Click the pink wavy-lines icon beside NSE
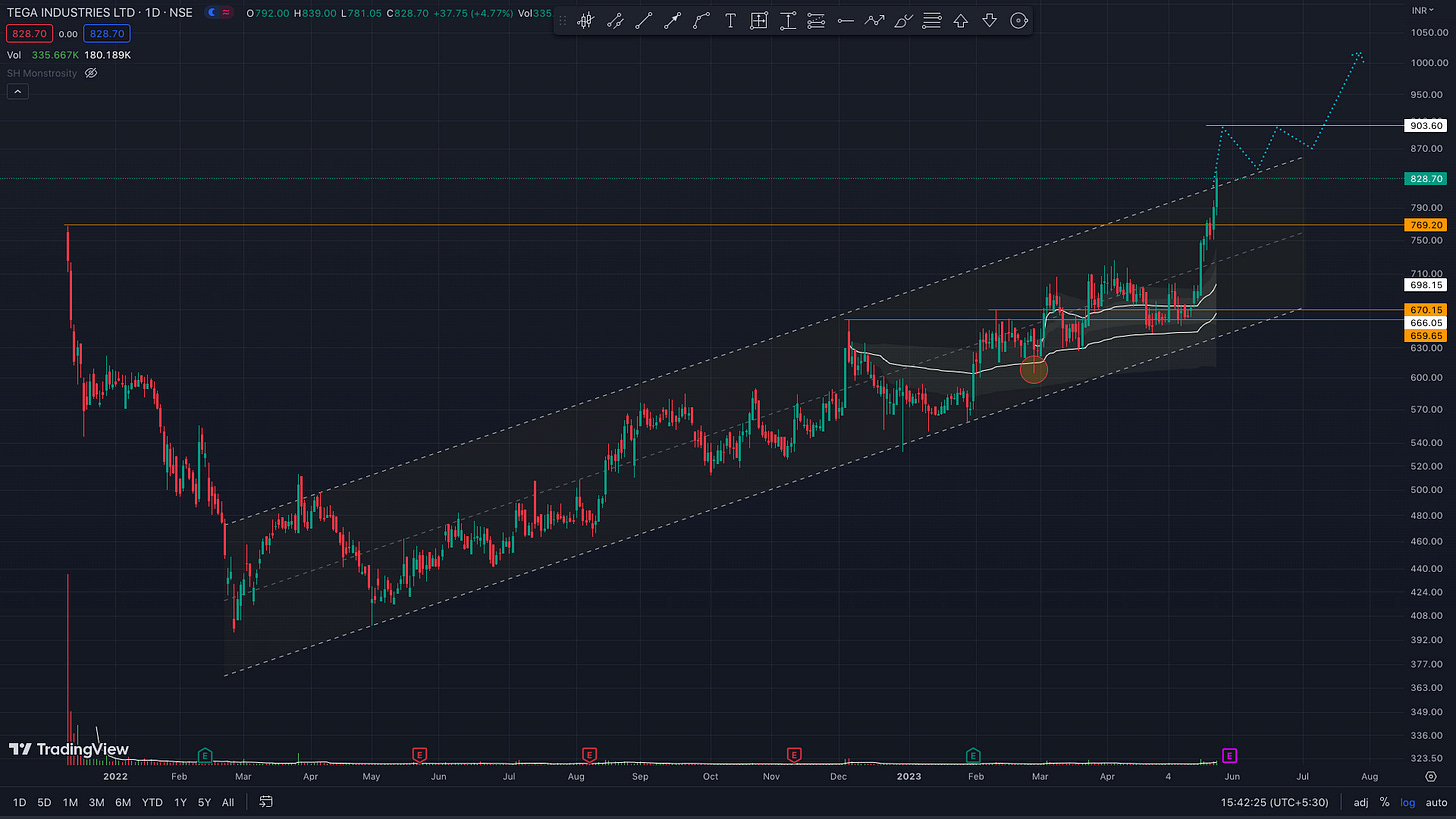 (225, 13)
